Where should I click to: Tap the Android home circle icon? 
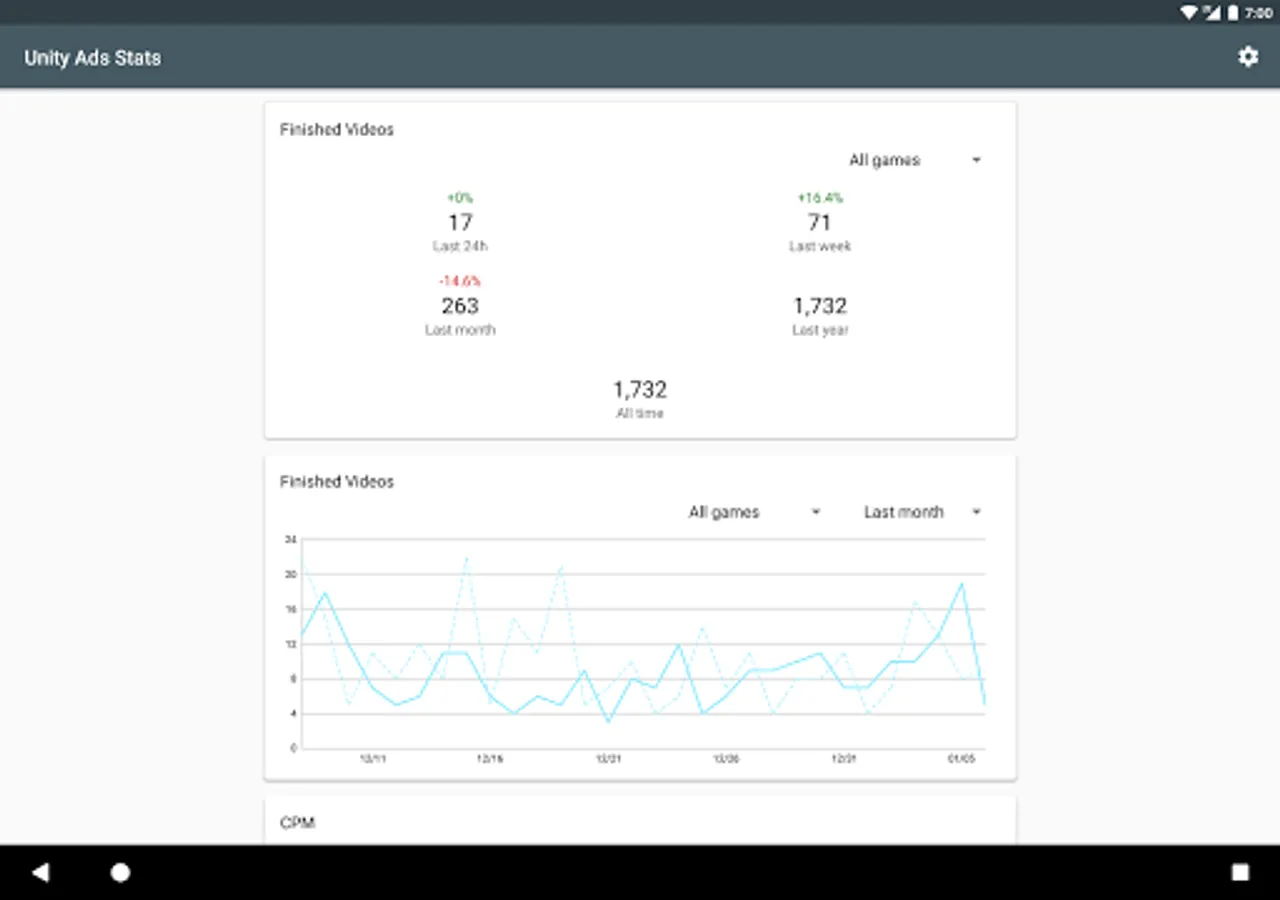pyautogui.click(x=120, y=872)
